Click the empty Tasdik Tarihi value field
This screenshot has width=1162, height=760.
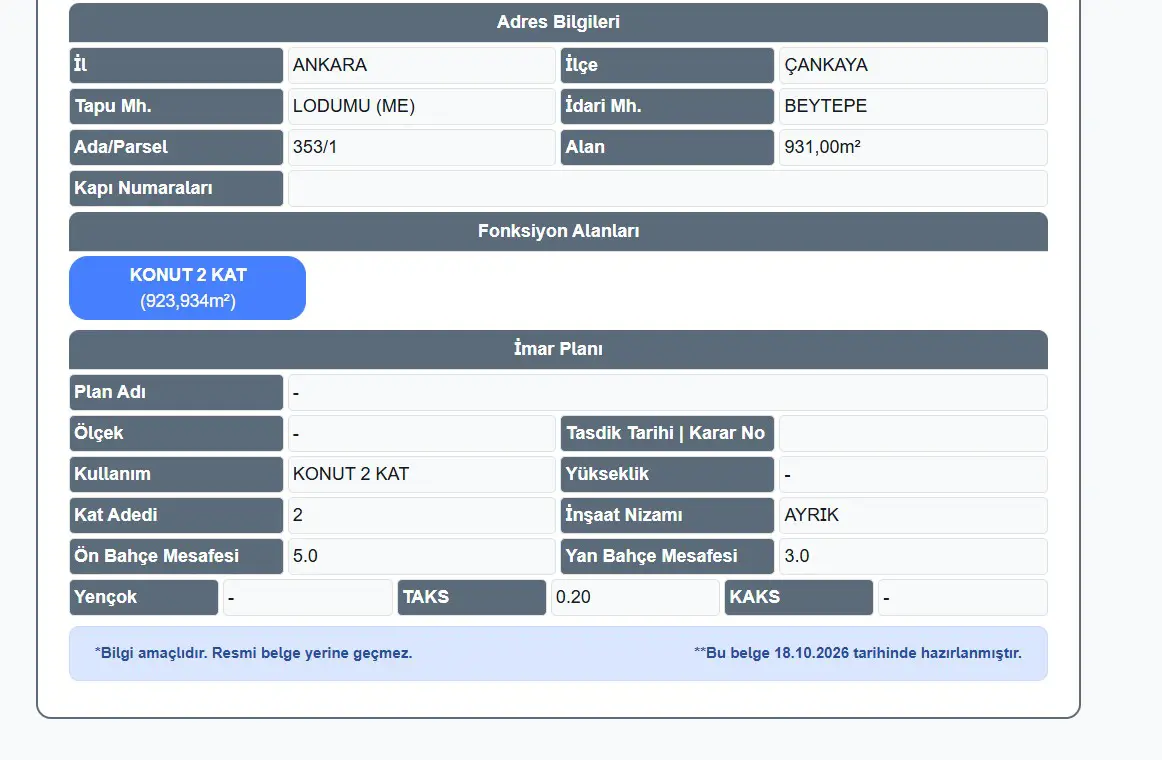click(x=913, y=433)
